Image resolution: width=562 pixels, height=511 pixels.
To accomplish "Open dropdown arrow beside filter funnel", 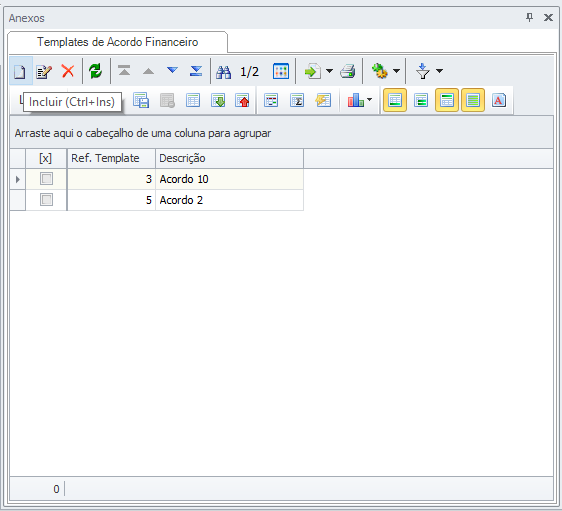I will coord(439,71).
